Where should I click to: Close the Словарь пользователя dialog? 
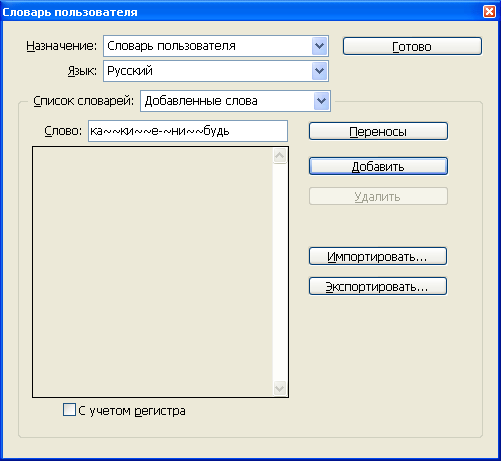[489, 12]
